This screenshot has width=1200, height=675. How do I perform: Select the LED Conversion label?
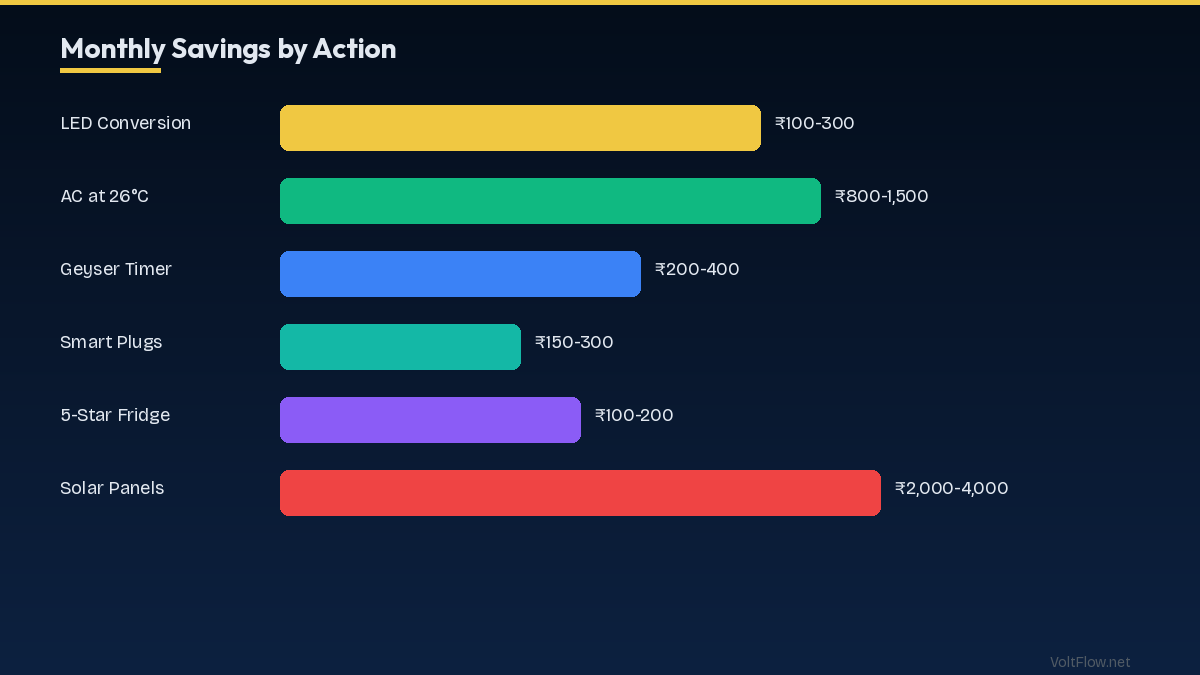click(125, 123)
